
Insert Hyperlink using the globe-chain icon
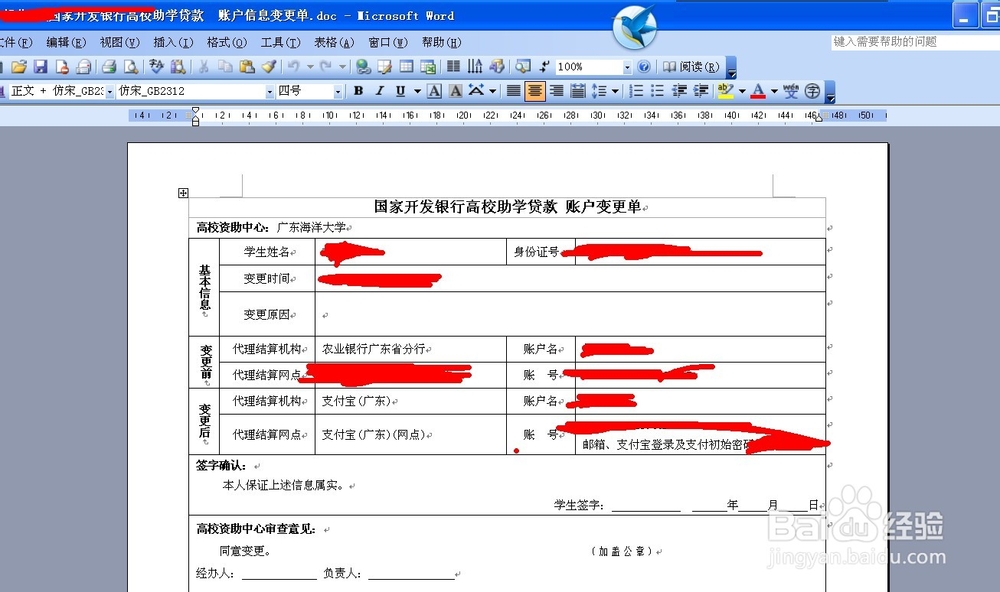(x=363, y=66)
